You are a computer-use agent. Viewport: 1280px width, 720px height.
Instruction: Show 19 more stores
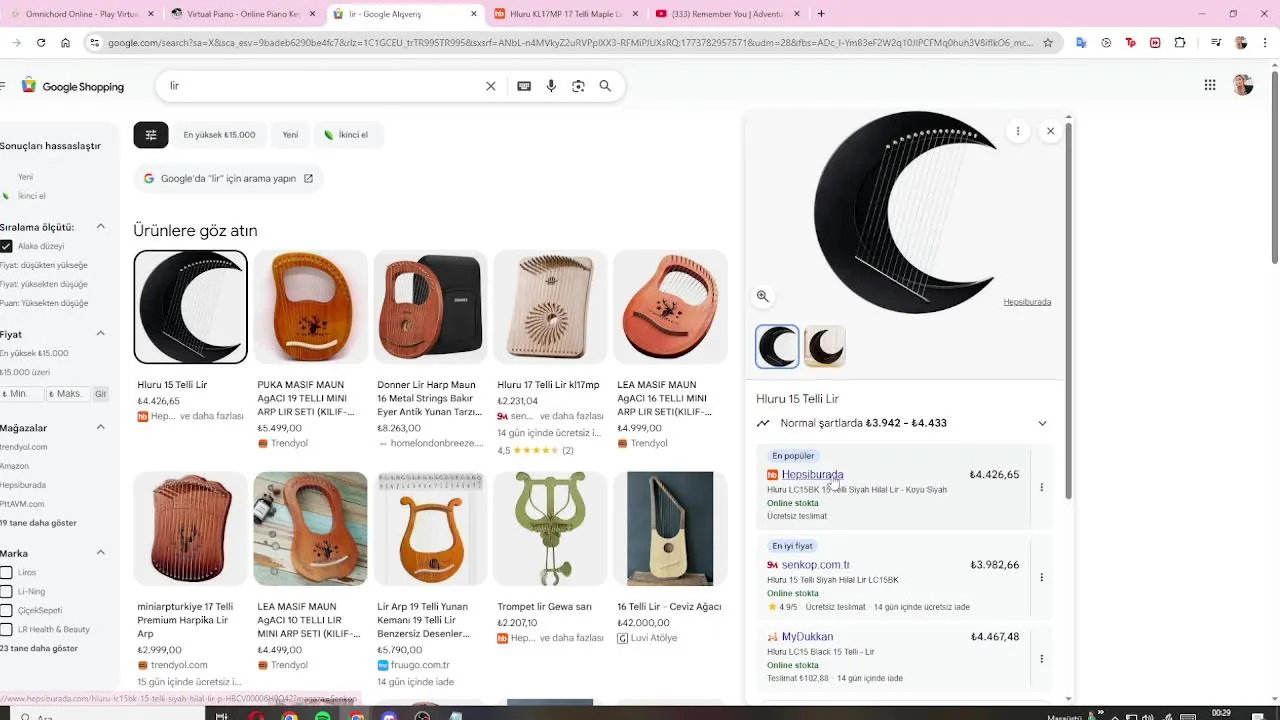tap(38, 523)
